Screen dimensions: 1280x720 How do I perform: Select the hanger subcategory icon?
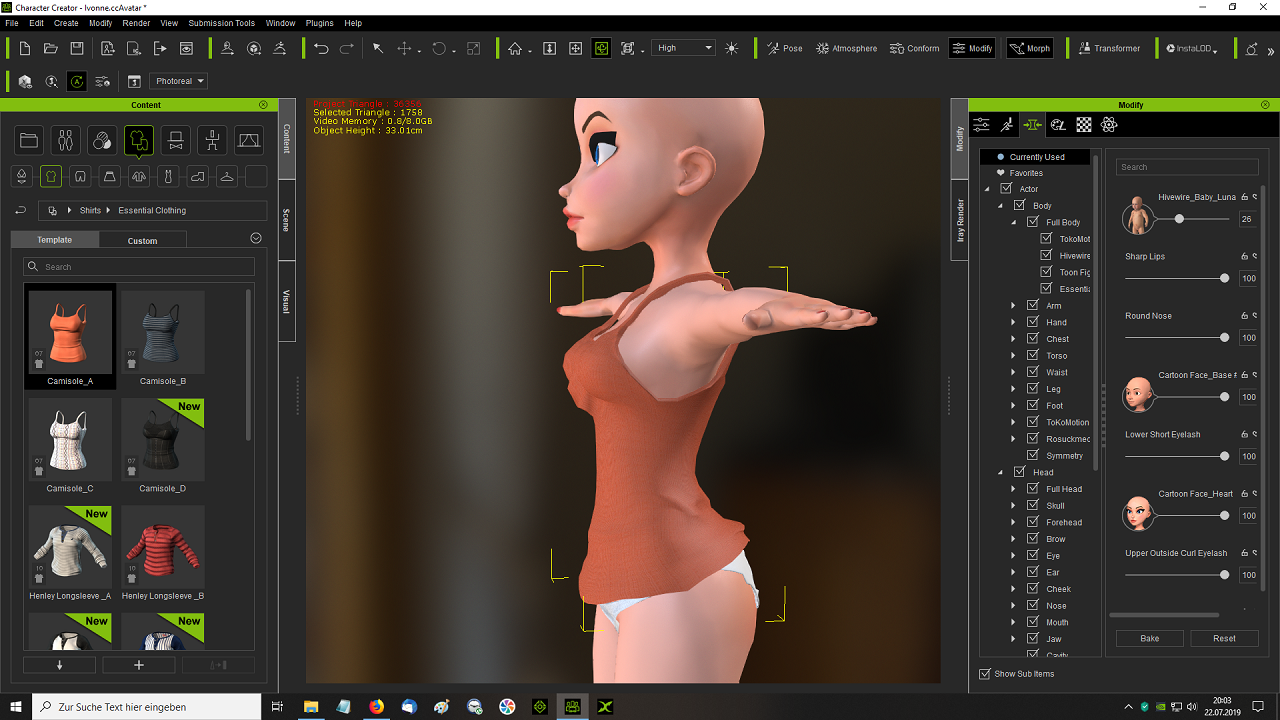pos(227,177)
